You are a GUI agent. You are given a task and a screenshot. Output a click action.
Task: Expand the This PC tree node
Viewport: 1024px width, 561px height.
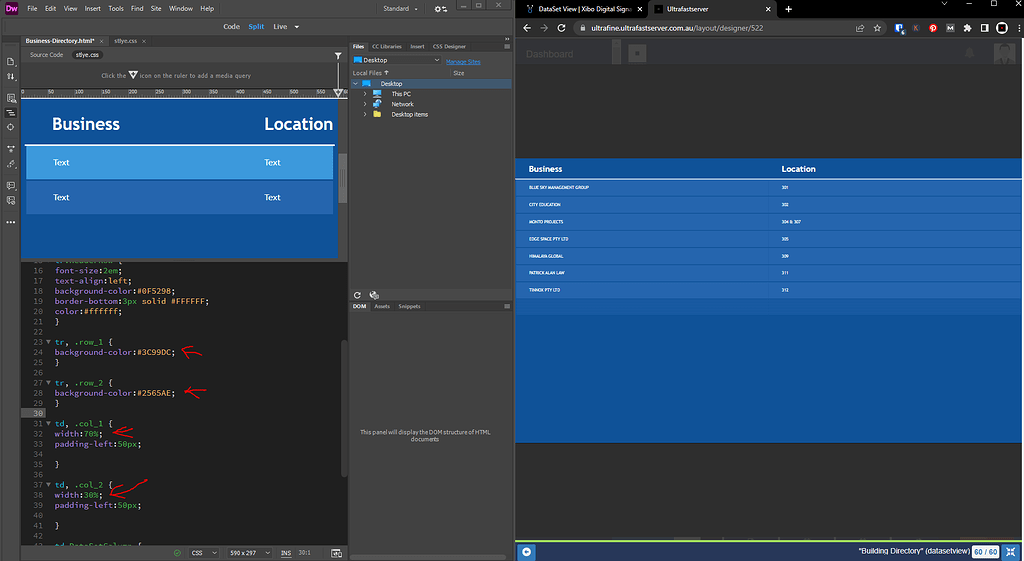[x=365, y=94]
